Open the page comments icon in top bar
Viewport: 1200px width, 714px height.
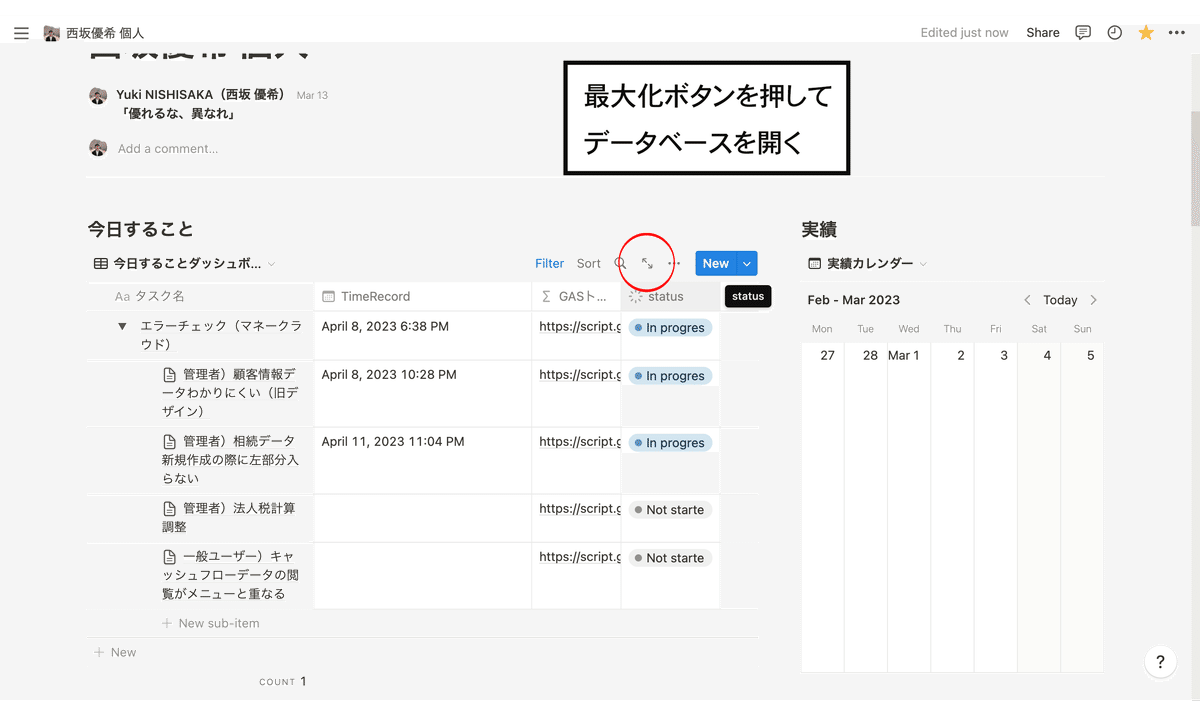(1083, 33)
